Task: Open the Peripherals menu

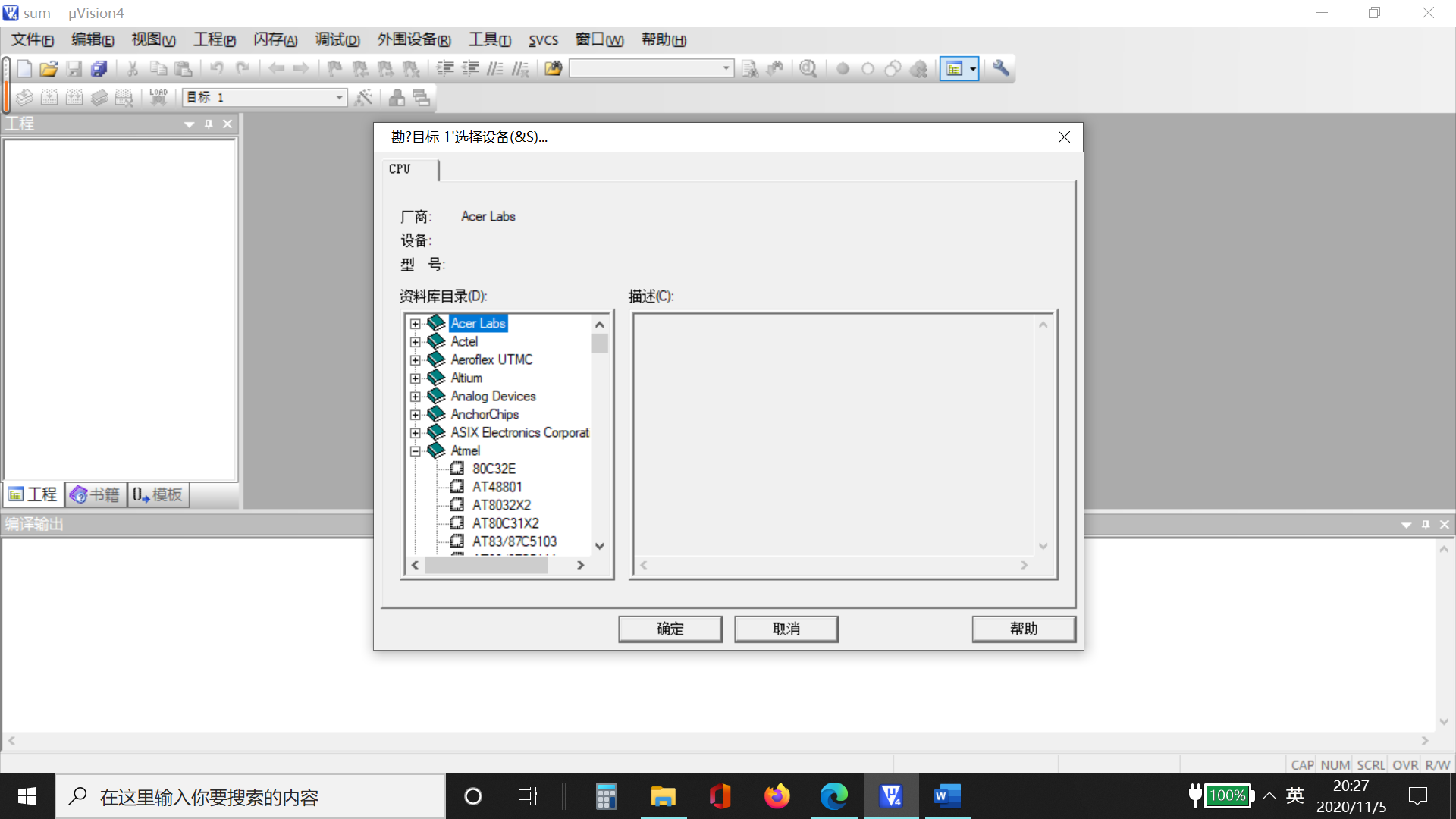Action: [413, 40]
